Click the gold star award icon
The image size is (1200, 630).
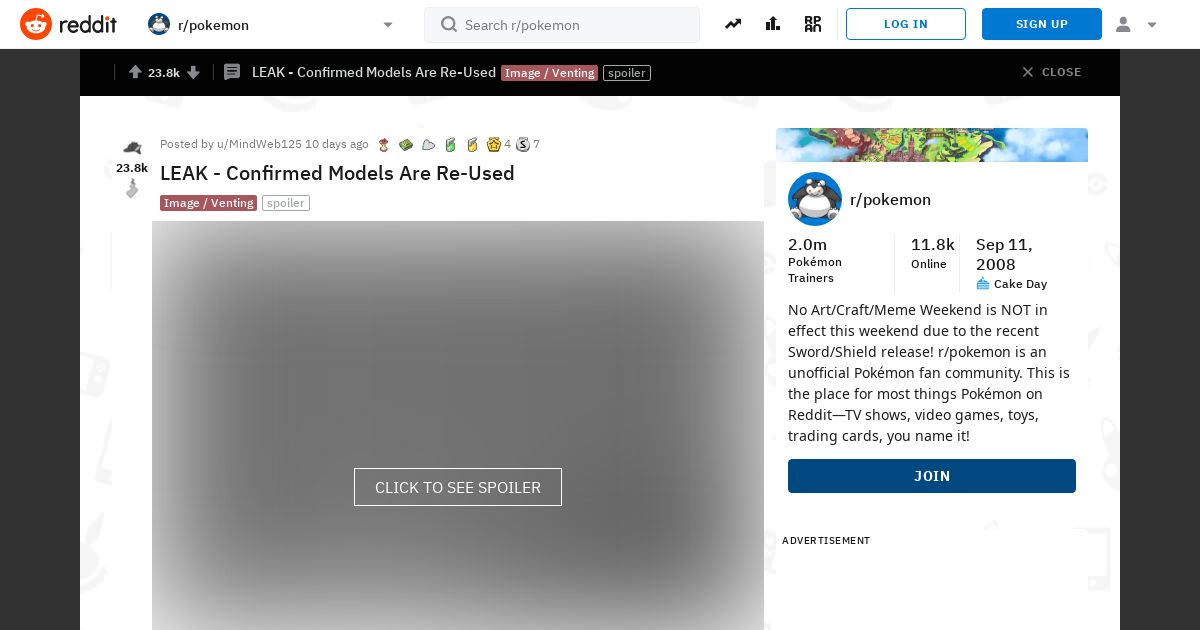click(x=493, y=145)
